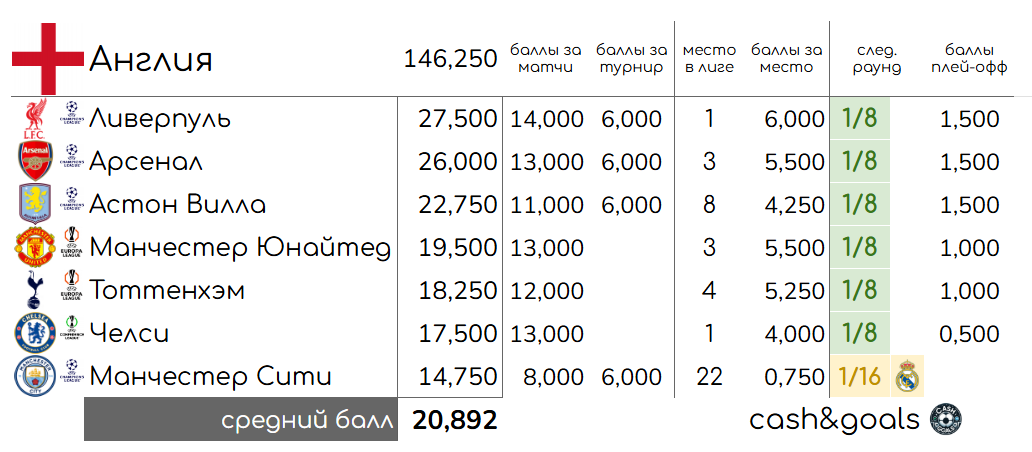Click the 'средний балл' gray label
This screenshot has height=452, width=1032.
point(241,419)
